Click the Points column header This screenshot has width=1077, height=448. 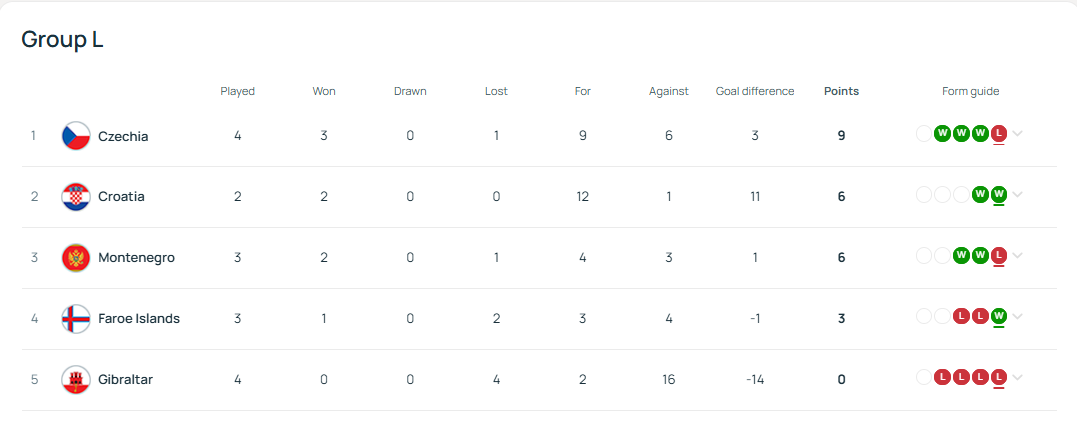tap(841, 91)
